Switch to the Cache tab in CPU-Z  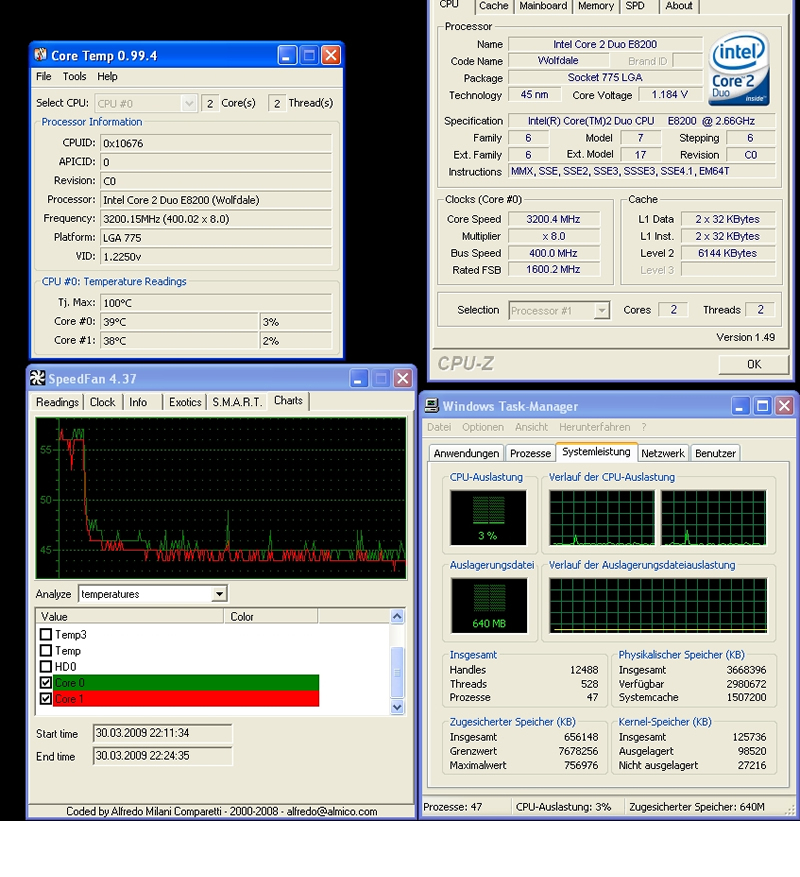point(493,6)
